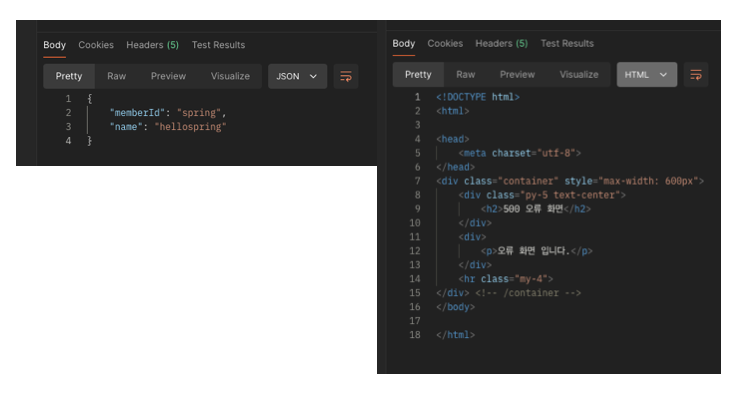This screenshot has width=746, height=396.
Task: Toggle word wrap in the JSON response panel
Action: pos(346,76)
